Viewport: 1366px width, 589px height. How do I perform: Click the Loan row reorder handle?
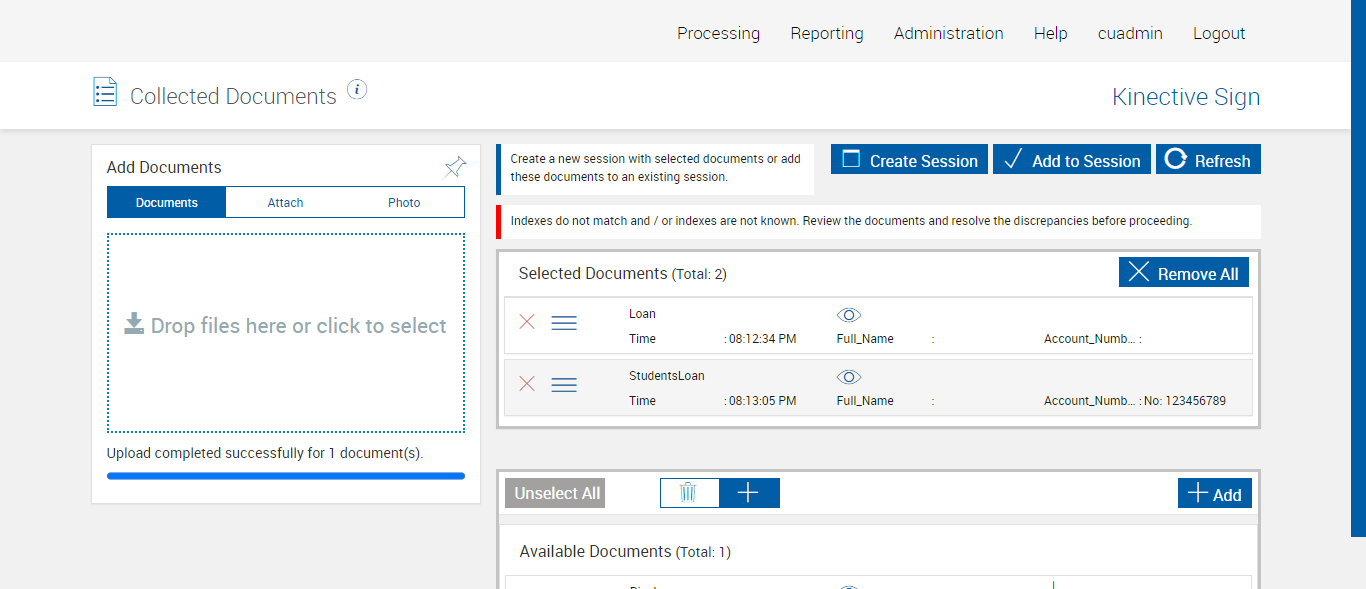(564, 323)
